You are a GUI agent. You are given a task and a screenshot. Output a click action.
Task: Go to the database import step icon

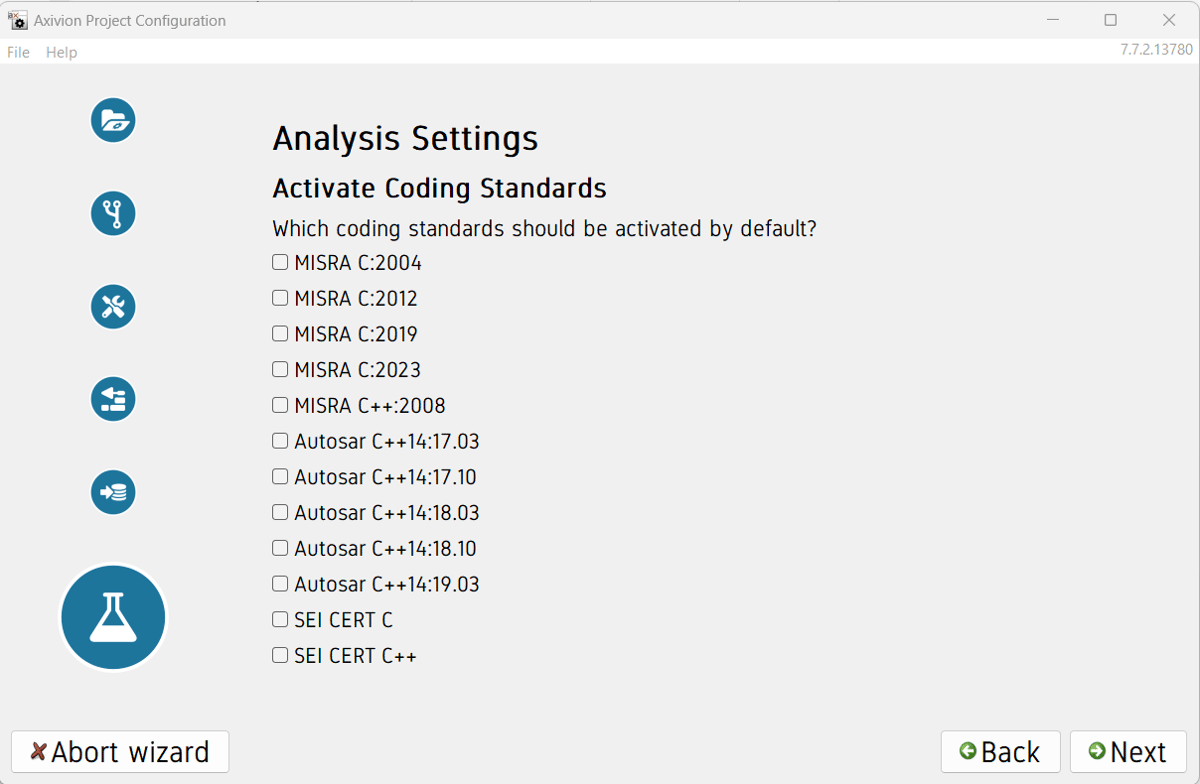pos(113,493)
